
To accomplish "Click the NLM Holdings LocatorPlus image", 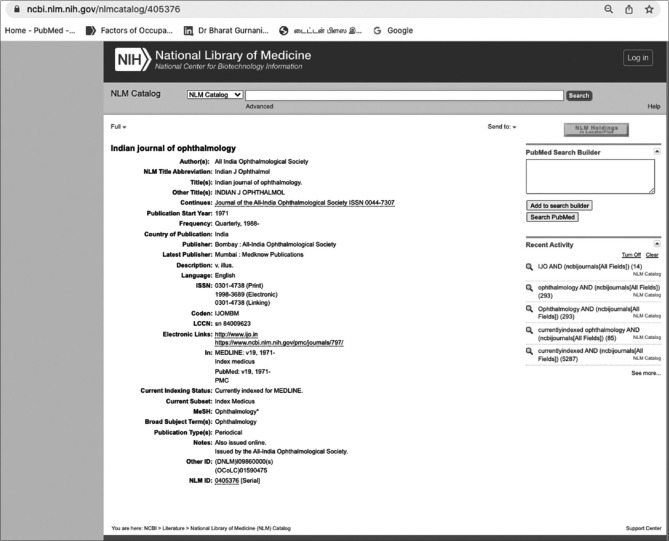I will (x=596, y=129).
